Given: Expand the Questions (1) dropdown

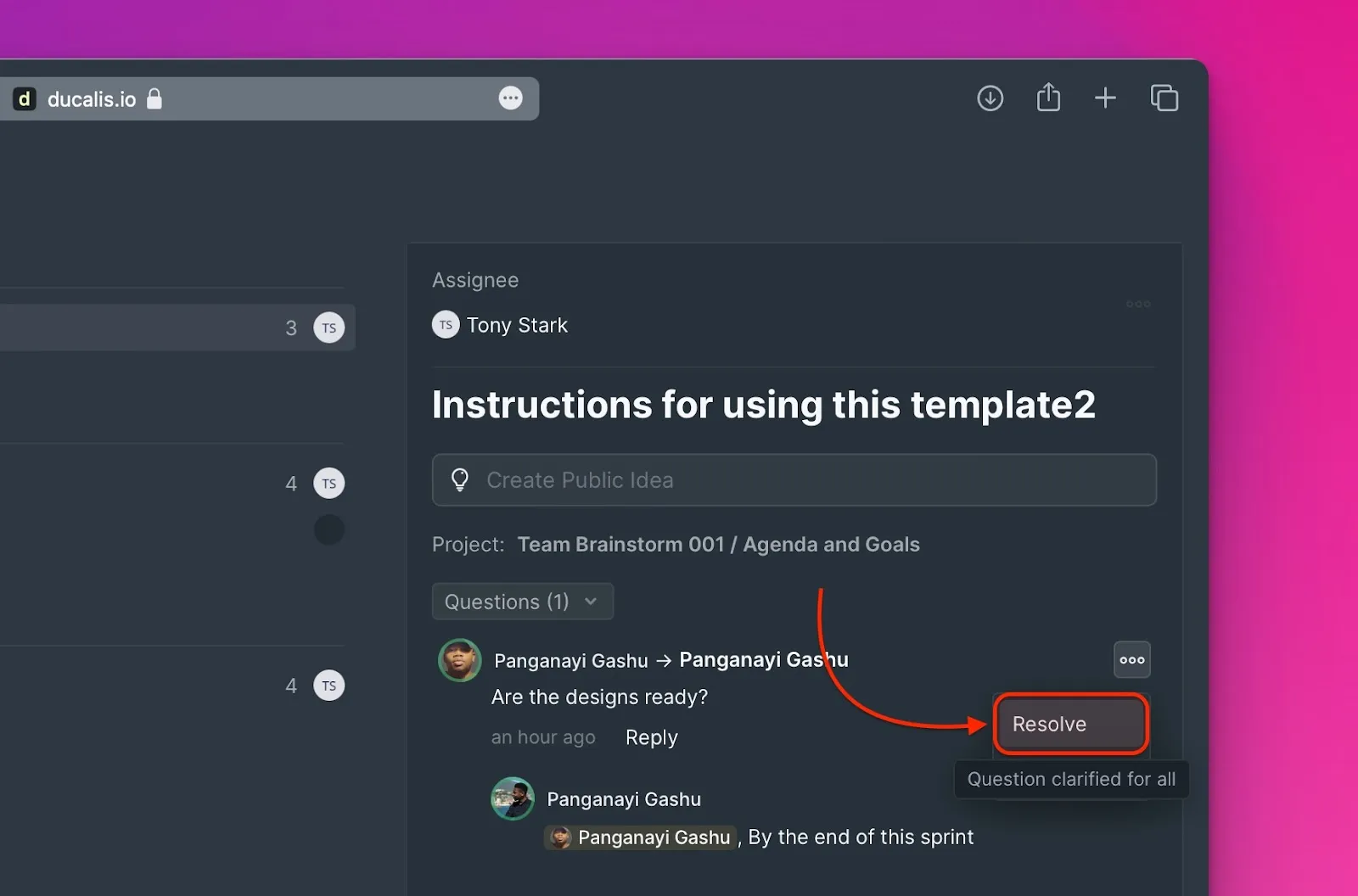Looking at the screenshot, I should tap(522, 602).
